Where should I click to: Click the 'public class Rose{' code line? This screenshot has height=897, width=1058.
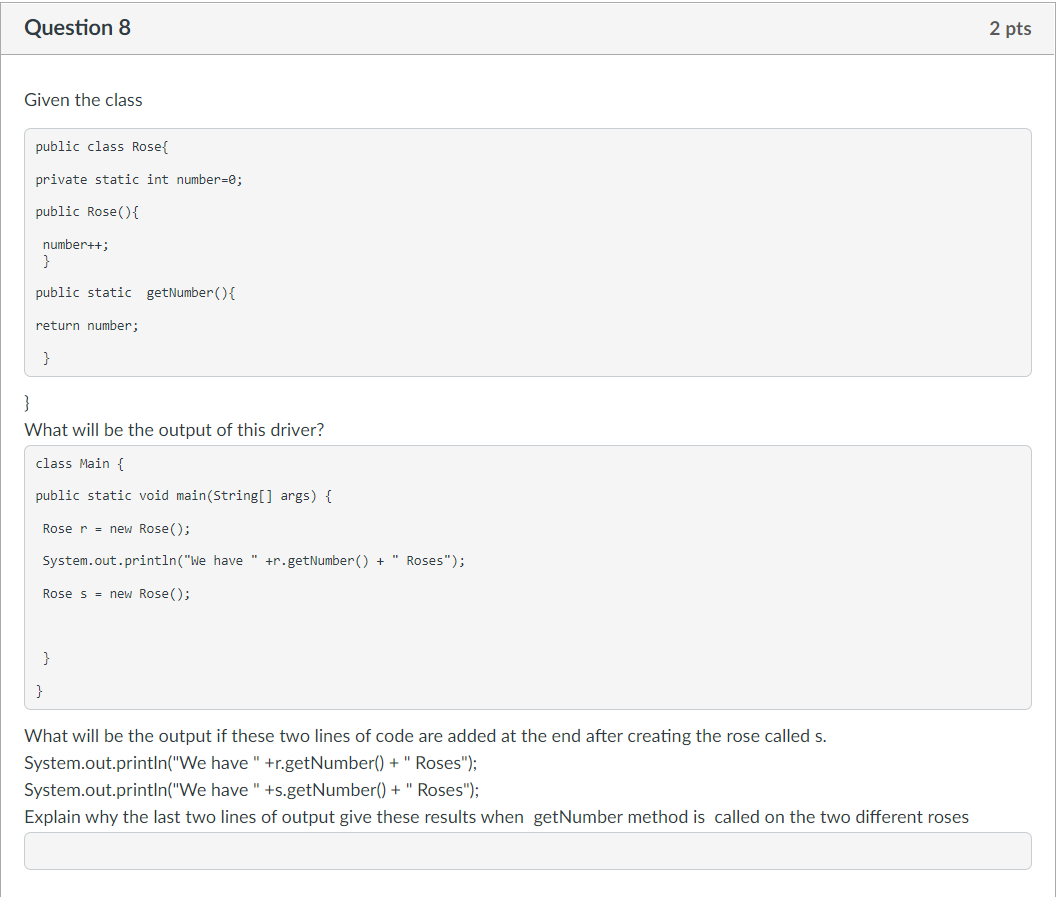(102, 146)
